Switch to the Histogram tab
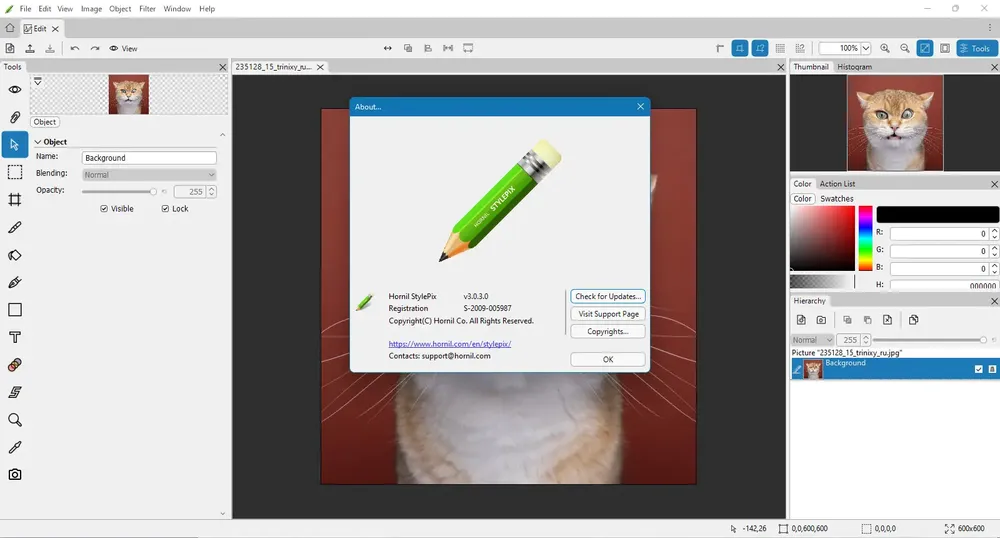The width and height of the screenshot is (1000, 538). click(x=854, y=67)
